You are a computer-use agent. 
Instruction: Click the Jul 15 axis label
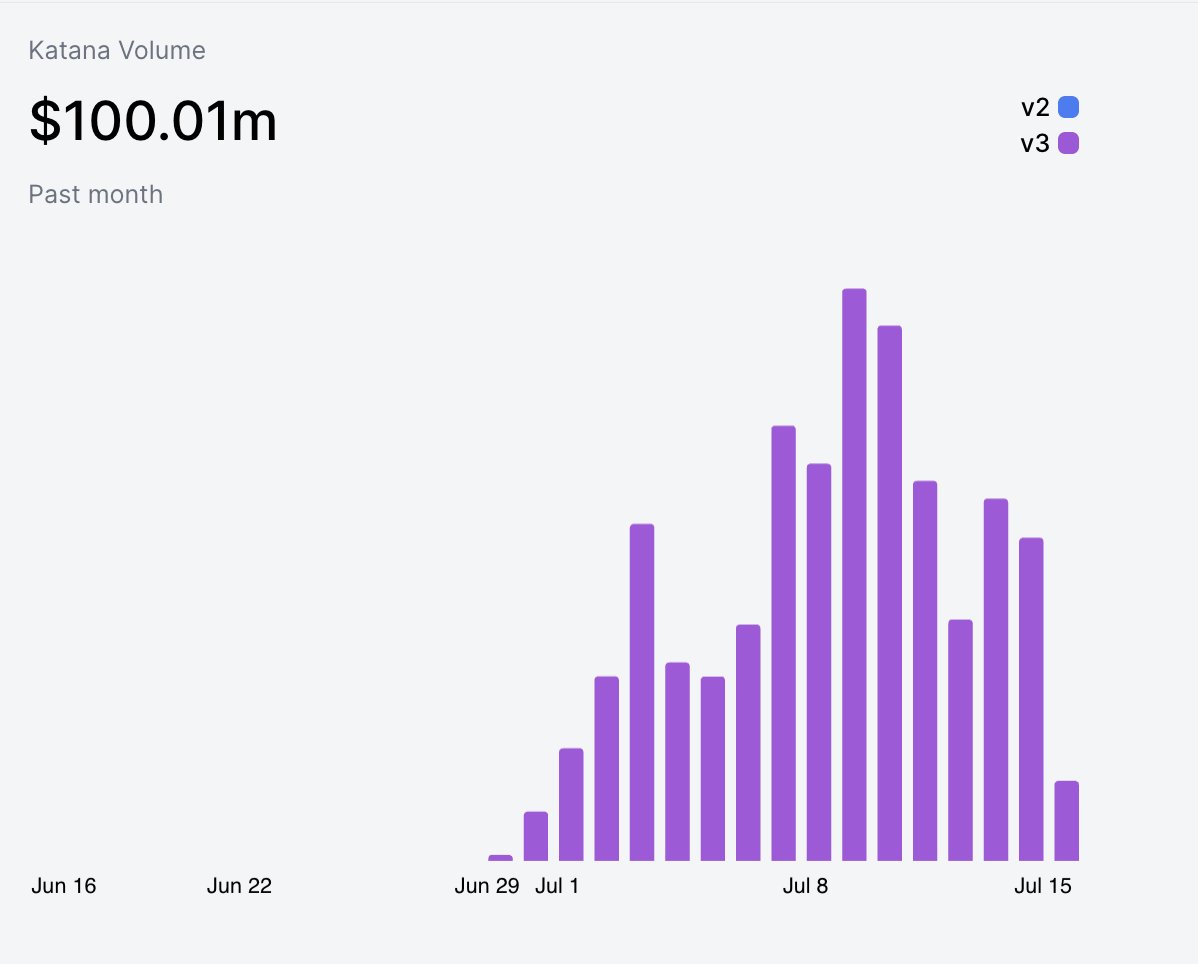coord(1043,886)
